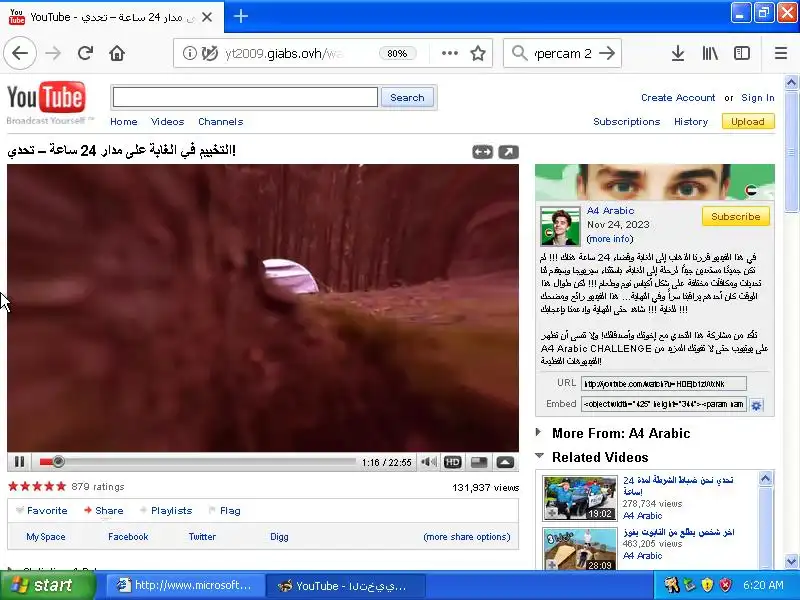
Task: Open the browser library icon
Action: [710, 53]
